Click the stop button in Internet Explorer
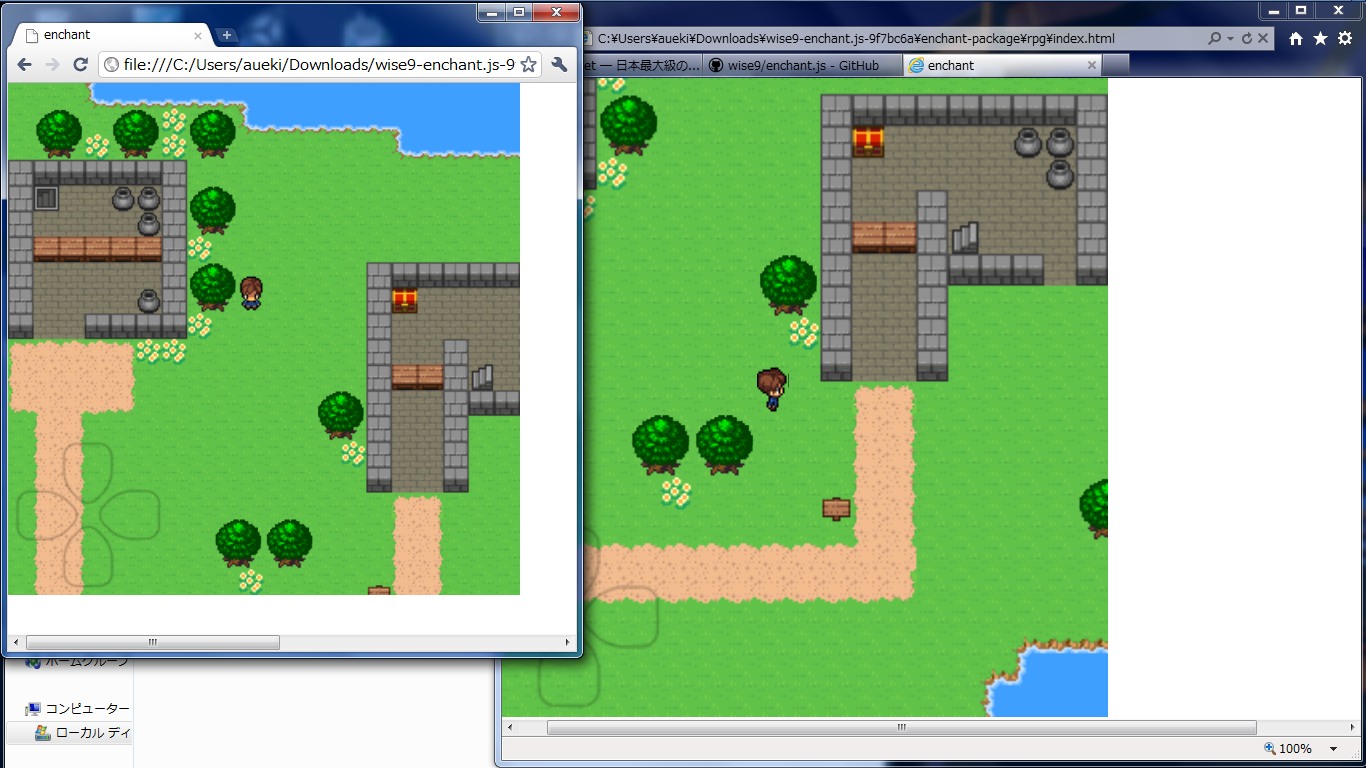 (1263, 39)
